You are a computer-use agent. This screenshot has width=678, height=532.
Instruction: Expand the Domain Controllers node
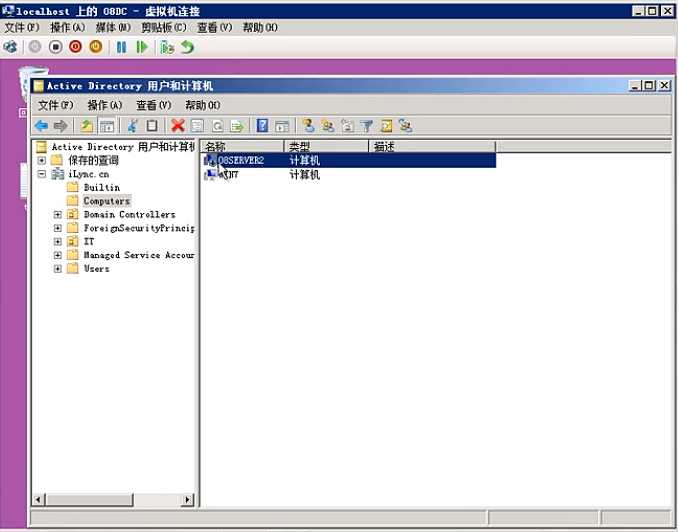58,215
